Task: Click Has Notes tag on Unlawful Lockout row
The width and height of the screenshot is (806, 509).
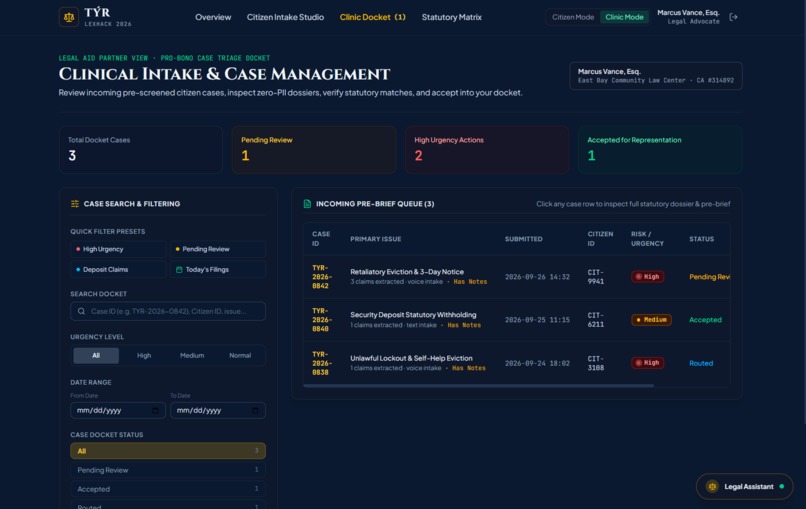Action: click(469, 368)
